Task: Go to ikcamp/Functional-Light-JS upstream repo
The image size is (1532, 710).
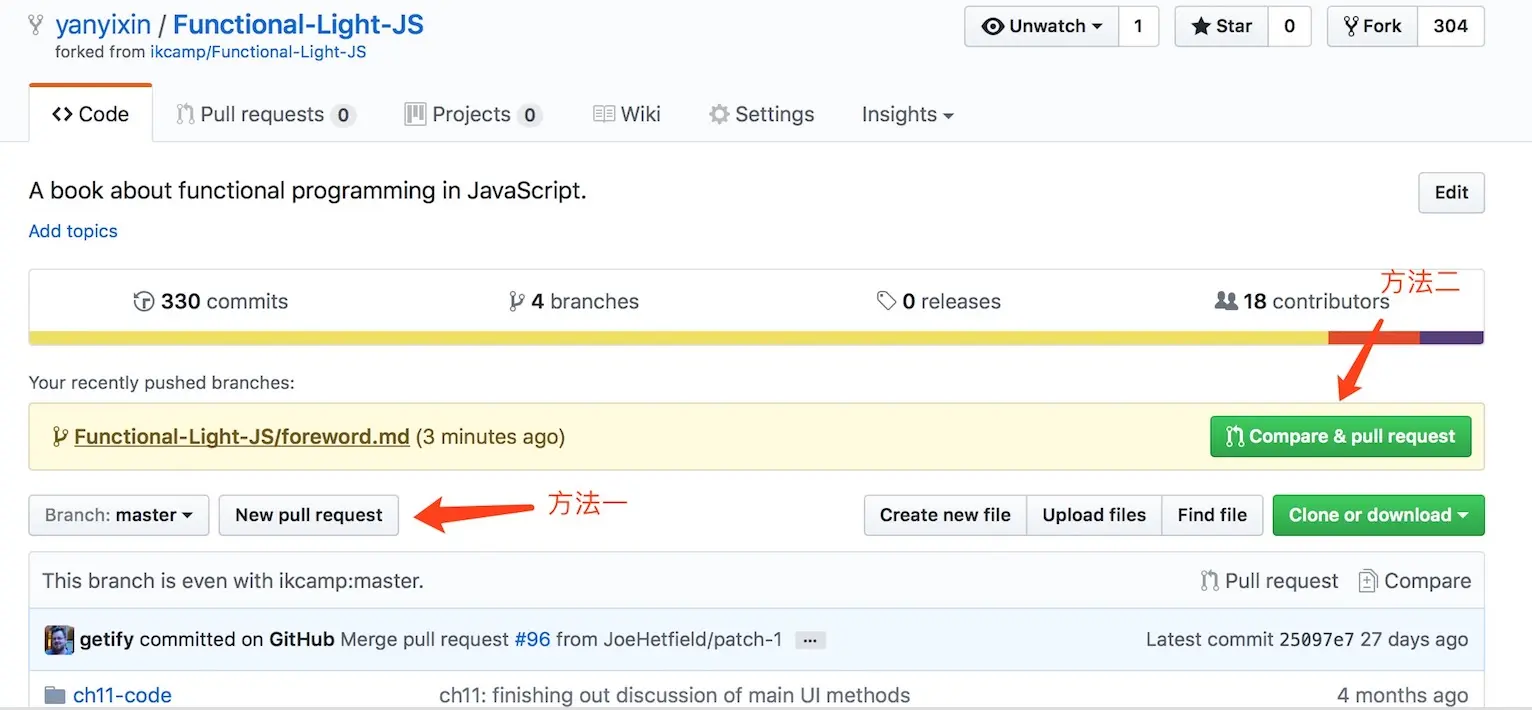Action: (x=258, y=52)
